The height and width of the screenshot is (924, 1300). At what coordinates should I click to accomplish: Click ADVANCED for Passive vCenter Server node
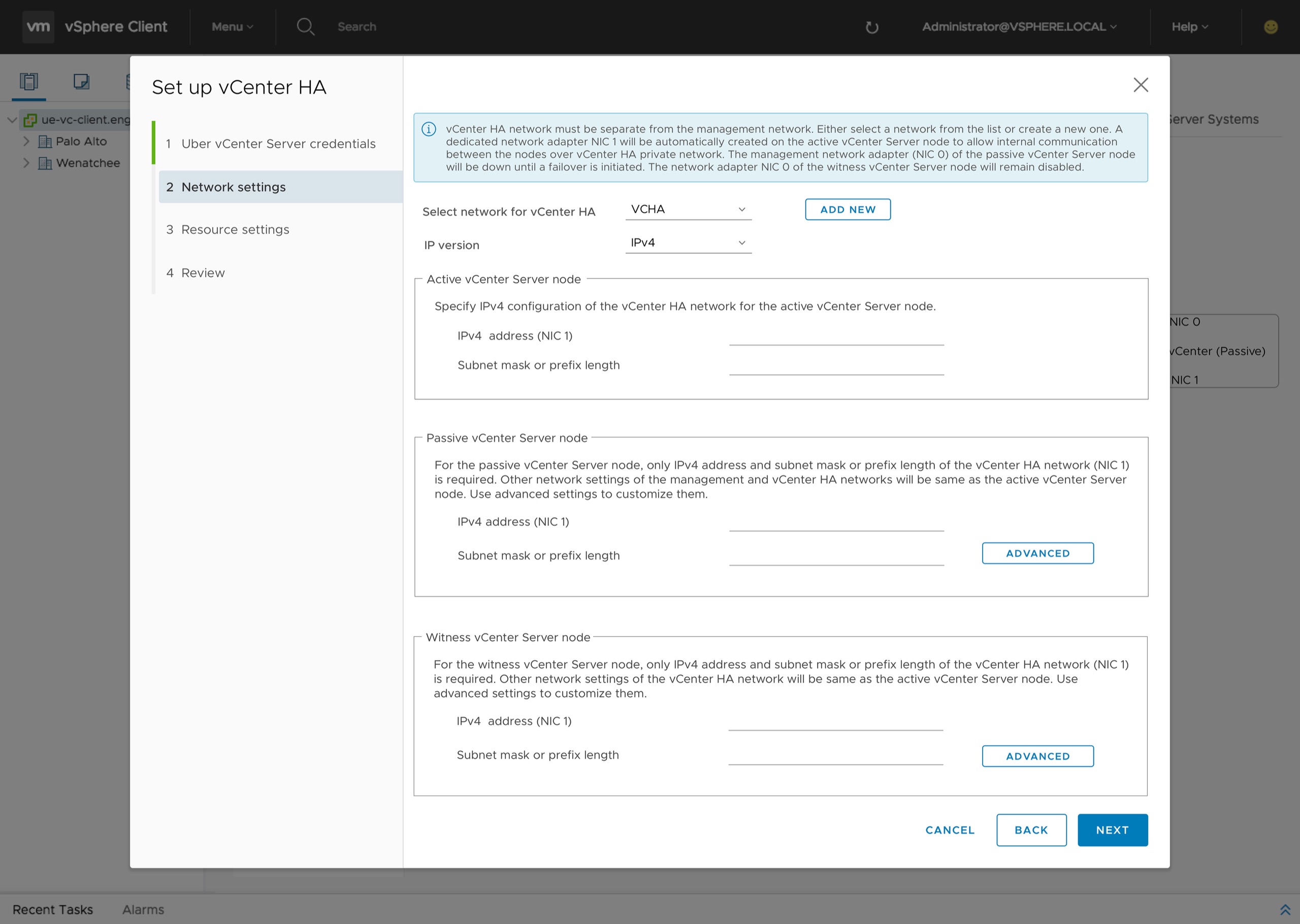(x=1038, y=553)
